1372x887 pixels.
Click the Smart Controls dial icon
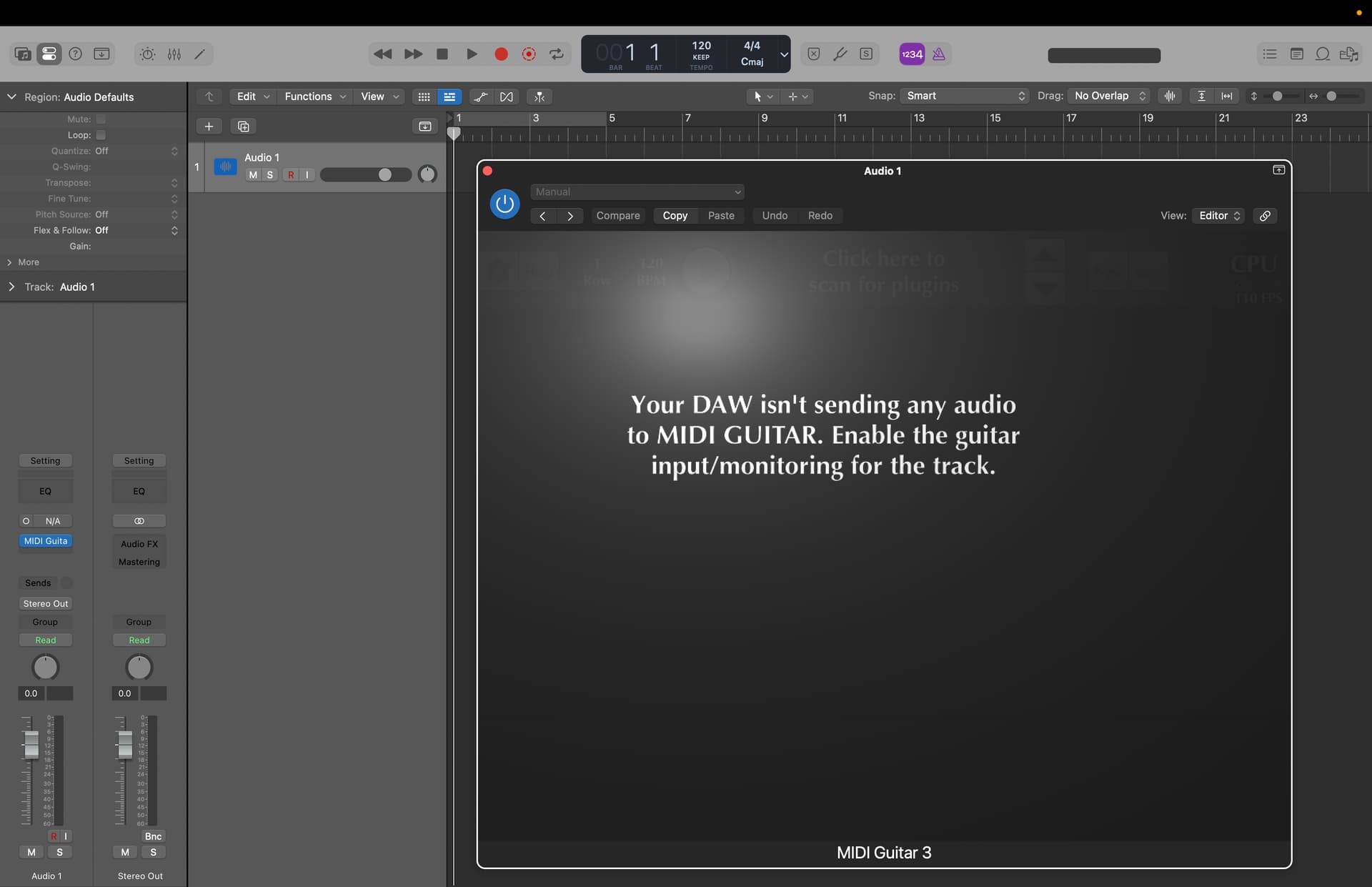pos(147,54)
